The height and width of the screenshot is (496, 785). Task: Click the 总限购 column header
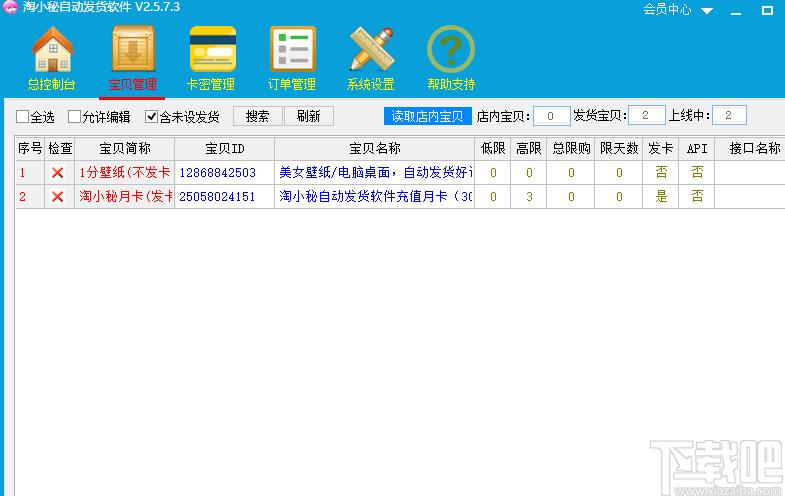click(x=571, y=148)
